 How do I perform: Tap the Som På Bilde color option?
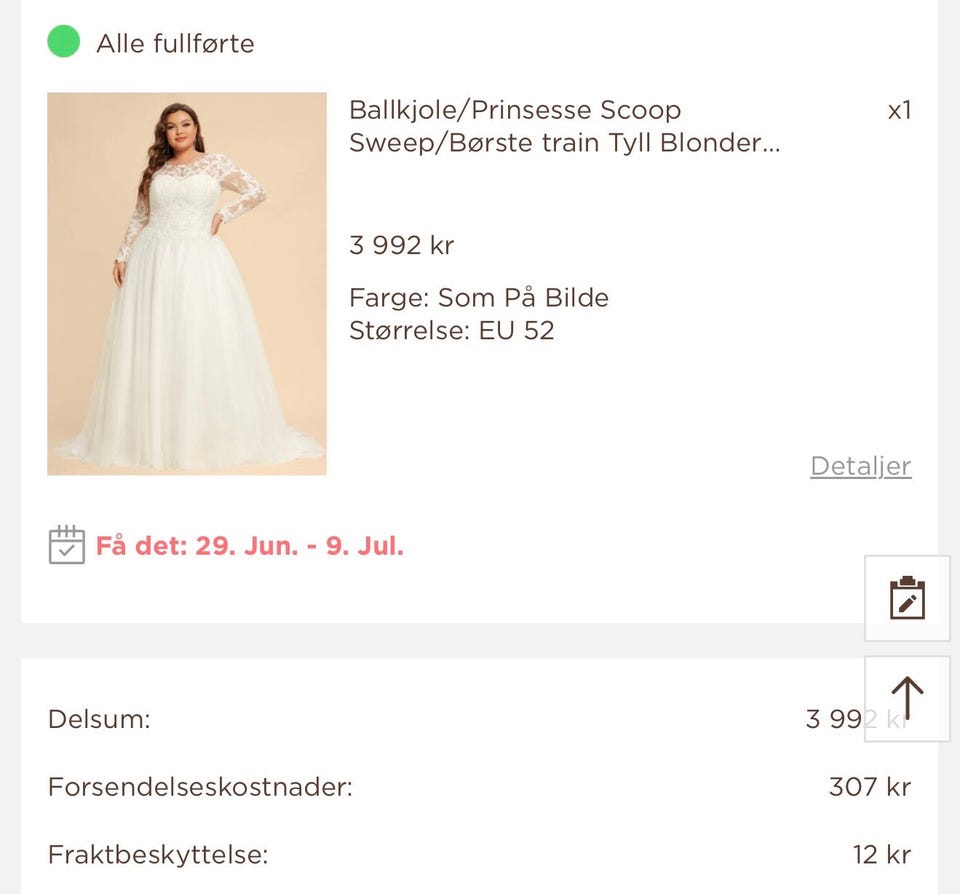478,297
